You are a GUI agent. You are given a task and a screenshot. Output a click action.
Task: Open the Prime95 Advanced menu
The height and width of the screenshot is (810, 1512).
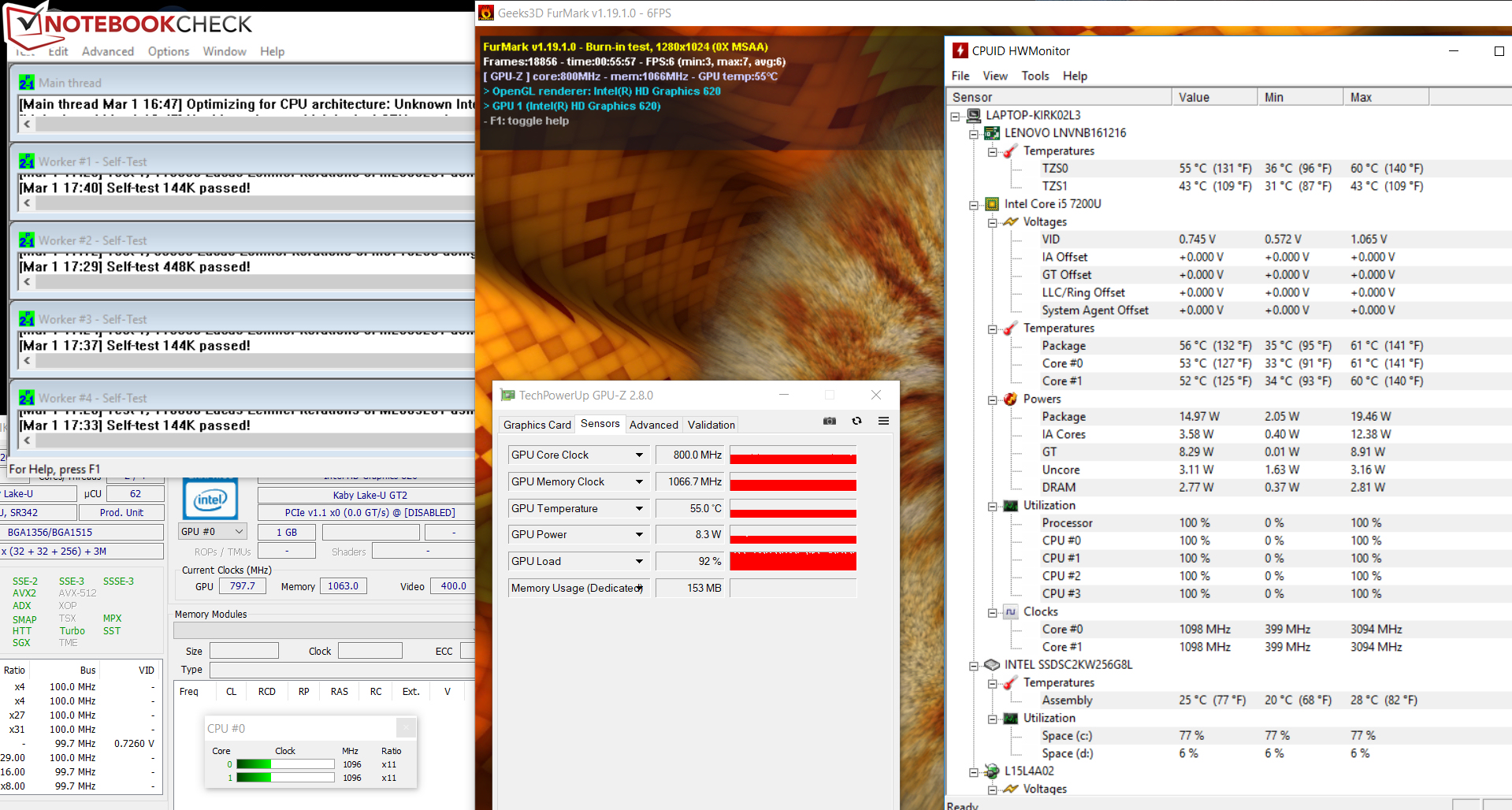pos(108,51)
